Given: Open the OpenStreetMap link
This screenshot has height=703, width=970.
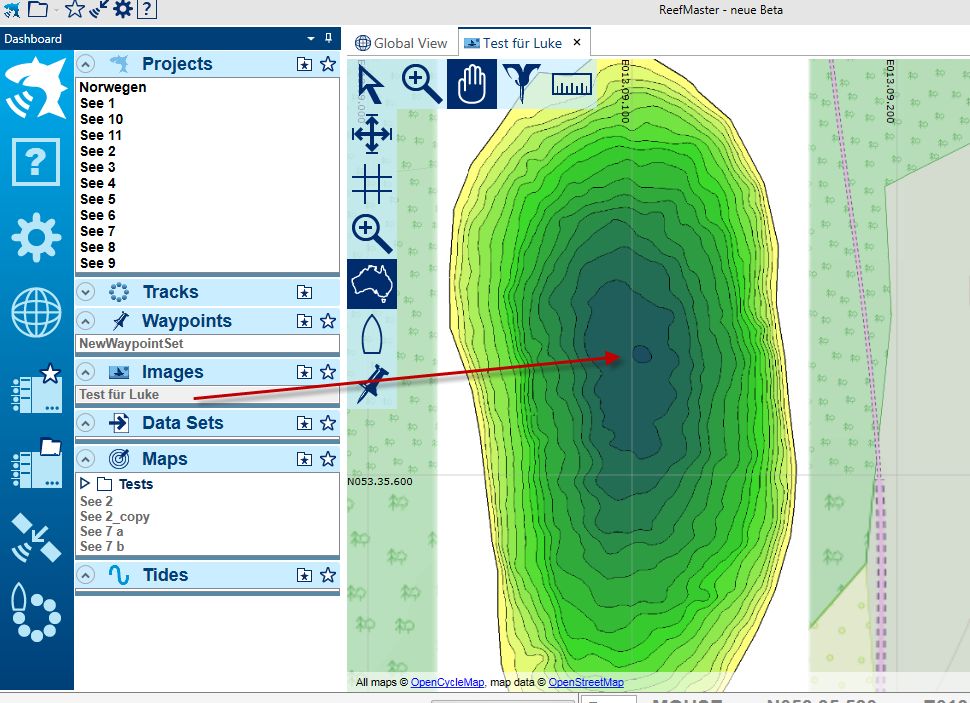Looking at the screenshot, I should point(586,683).
